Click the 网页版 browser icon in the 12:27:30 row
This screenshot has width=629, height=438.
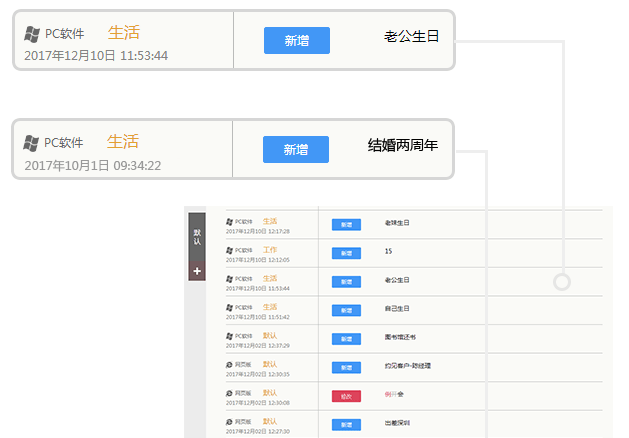click(x=229, y=422)
